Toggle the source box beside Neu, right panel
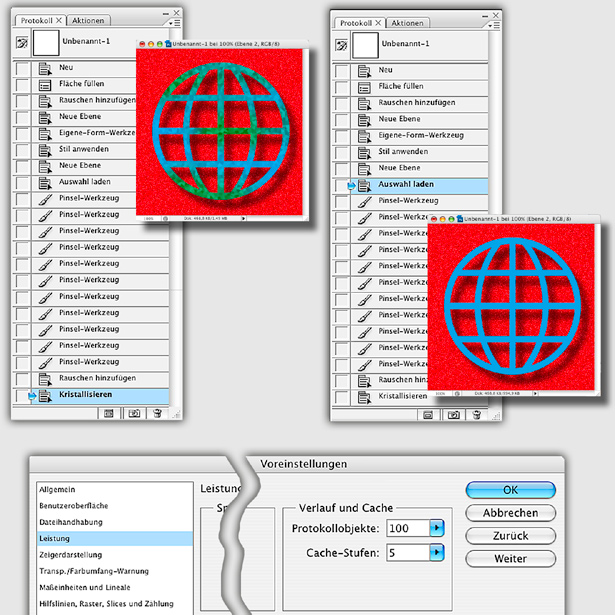Viewport: 615px width, 615px height. (x=342, y=71)
